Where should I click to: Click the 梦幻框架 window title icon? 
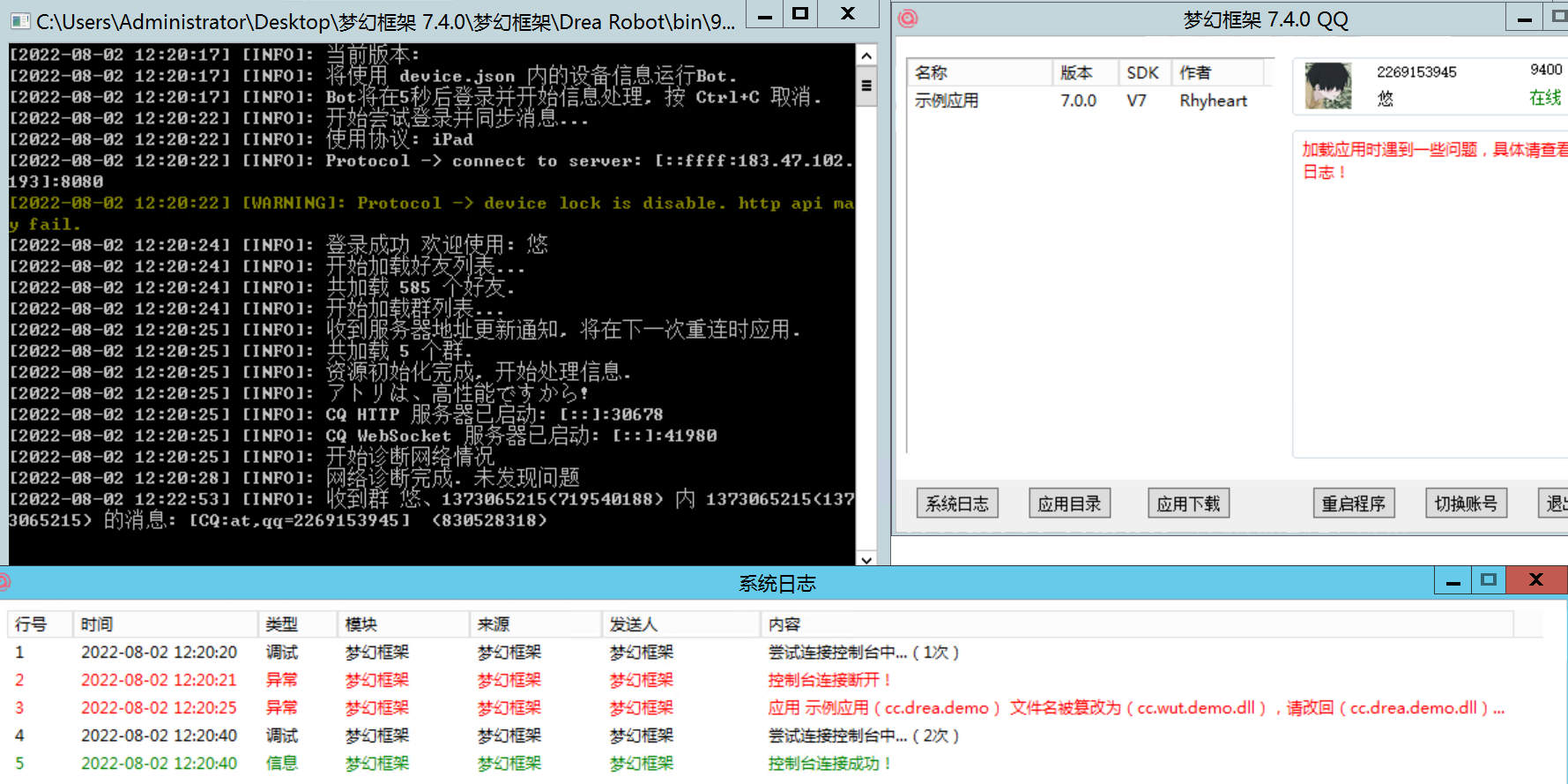coord(908,18)
